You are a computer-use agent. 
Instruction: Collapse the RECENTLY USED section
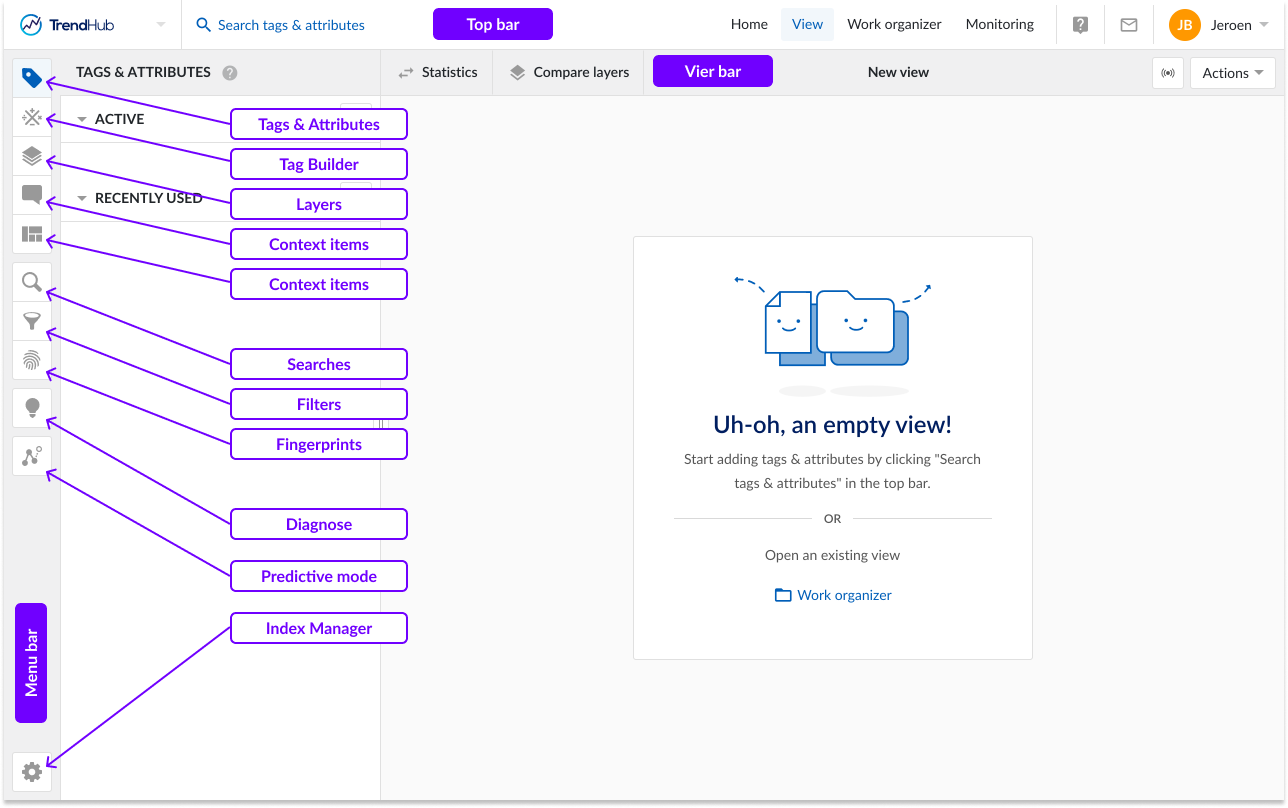pos(83,198)
